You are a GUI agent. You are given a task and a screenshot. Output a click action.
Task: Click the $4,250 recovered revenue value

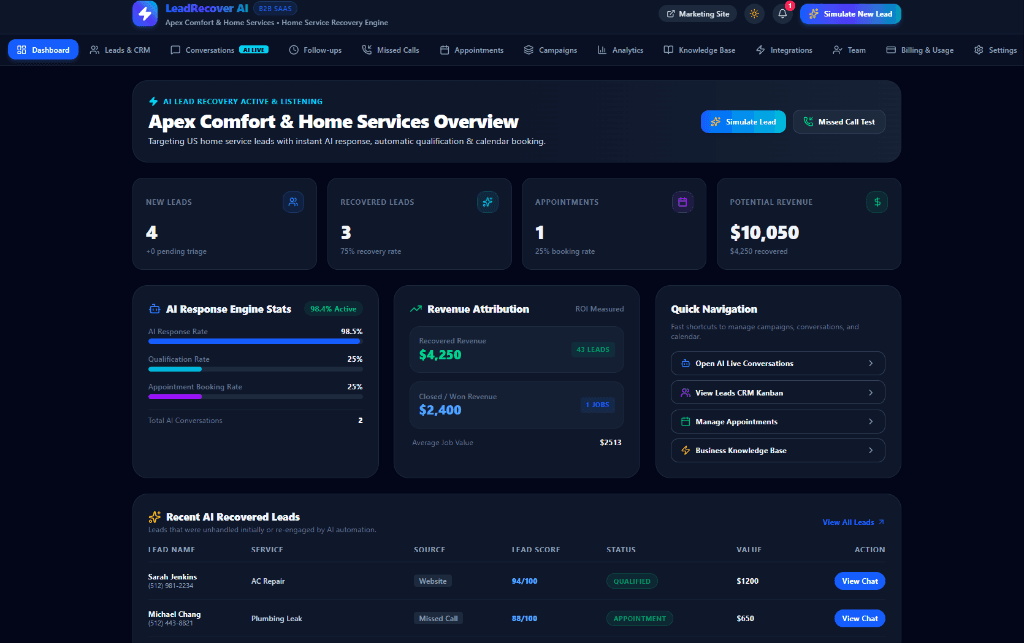point(440,355)
